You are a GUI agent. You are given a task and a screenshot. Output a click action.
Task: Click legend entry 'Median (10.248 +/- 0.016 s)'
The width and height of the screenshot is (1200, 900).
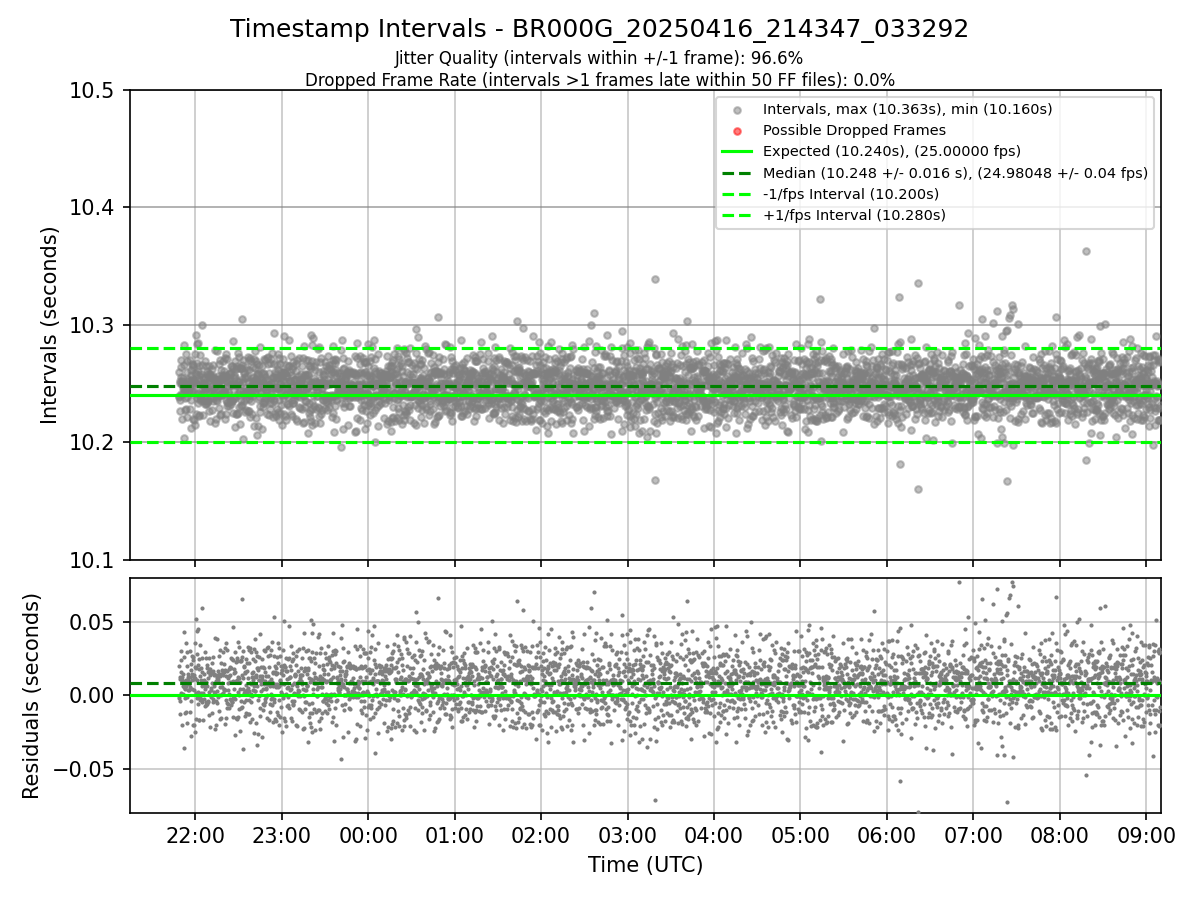955,173
